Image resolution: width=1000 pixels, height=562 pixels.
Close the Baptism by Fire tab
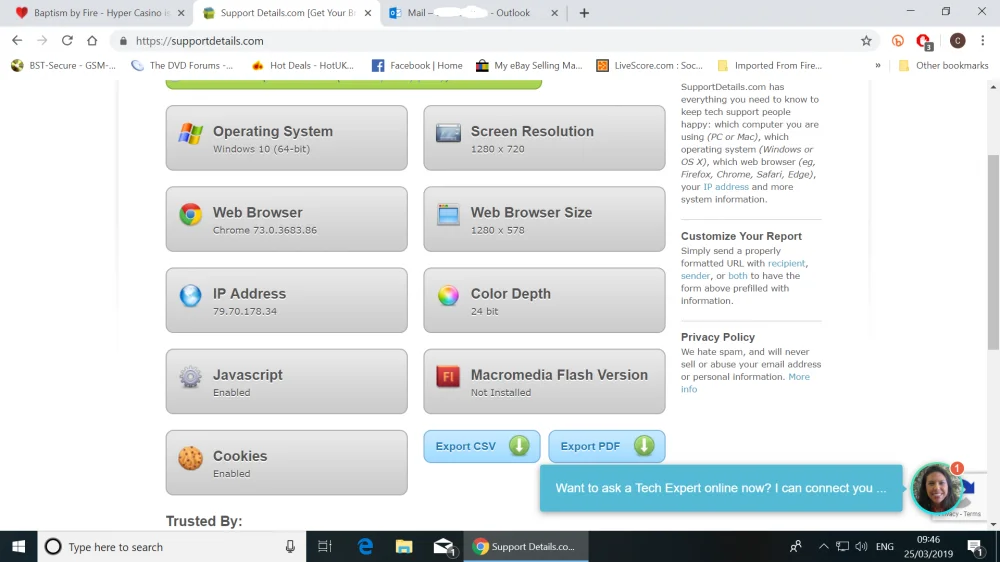point(181,13)
